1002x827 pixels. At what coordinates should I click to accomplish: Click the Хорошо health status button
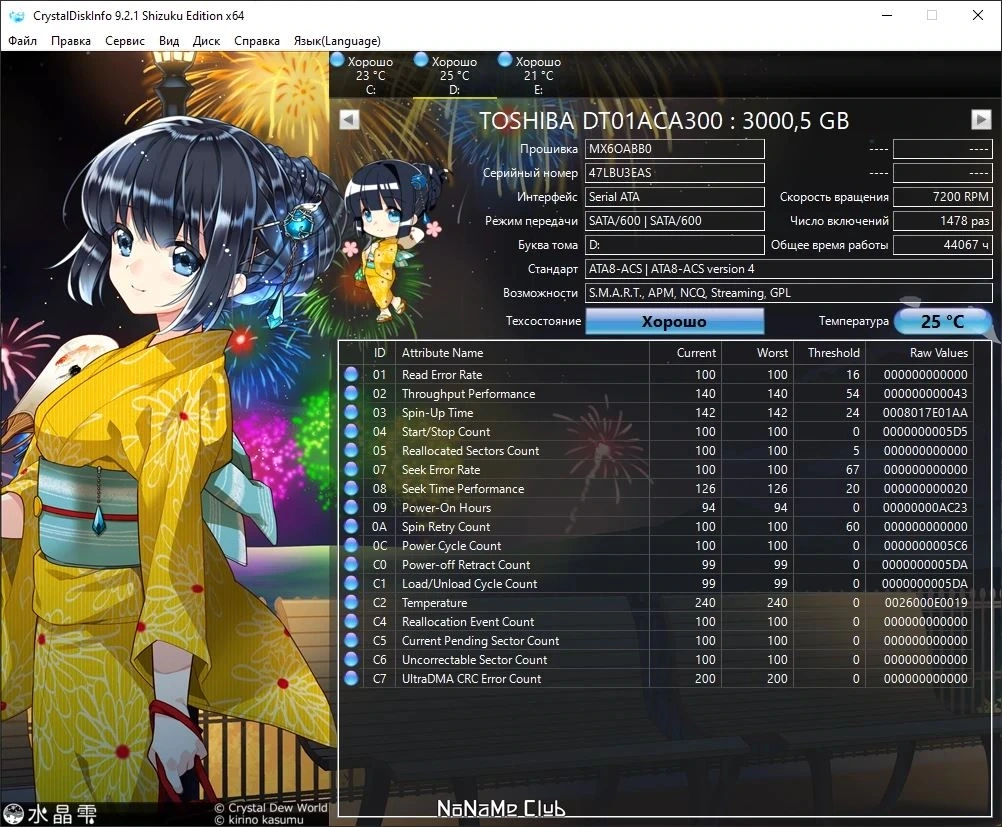674,321
